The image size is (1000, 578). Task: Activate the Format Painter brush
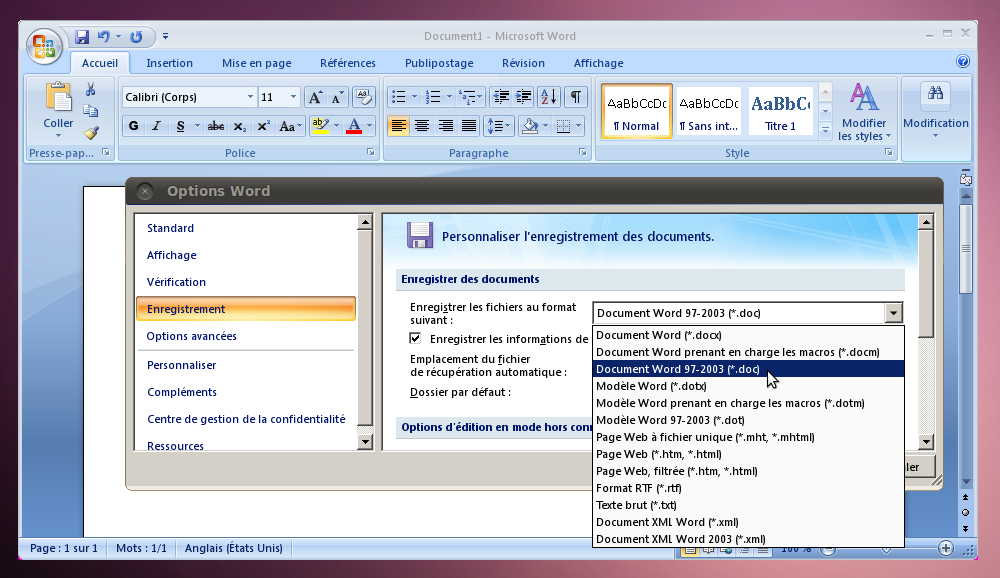click(91, 133)
